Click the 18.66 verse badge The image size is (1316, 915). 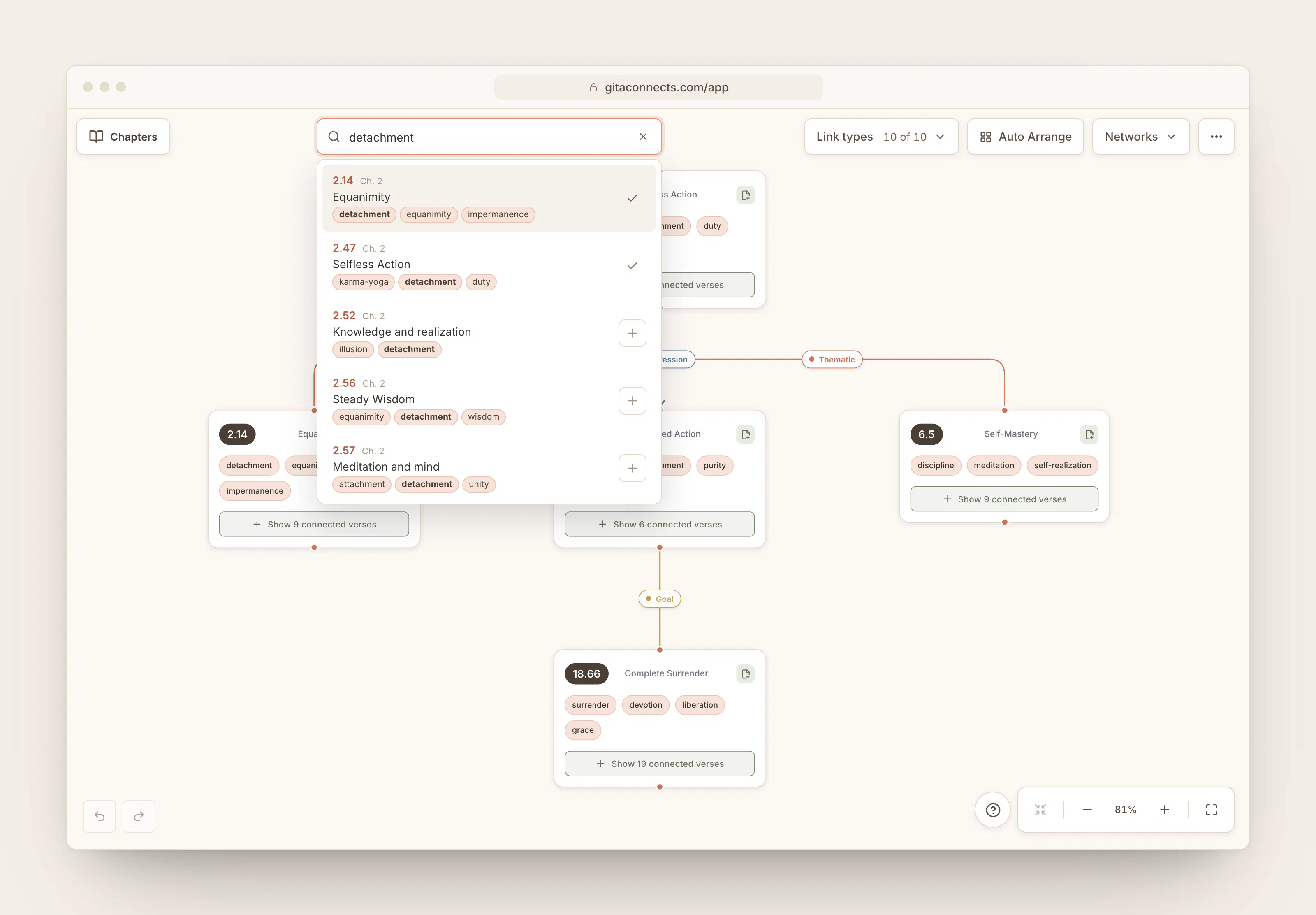tap(586, 673)
